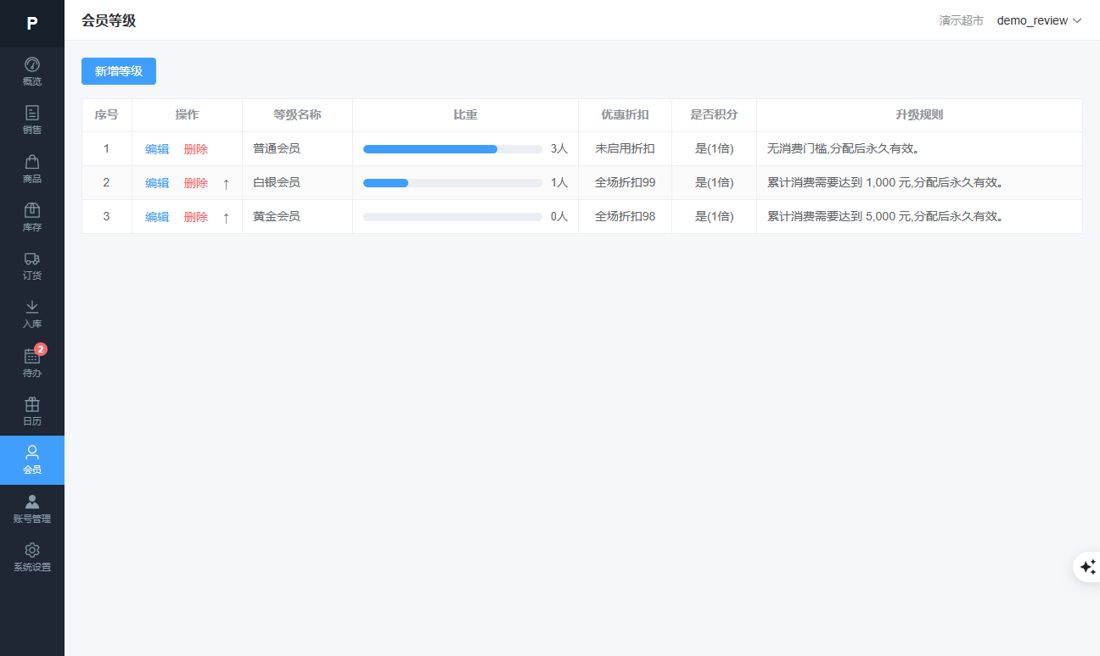The height and width of the screenshot is (656, 1100).
Task: Click the 等级名称 column header
Action: (297, 114)
